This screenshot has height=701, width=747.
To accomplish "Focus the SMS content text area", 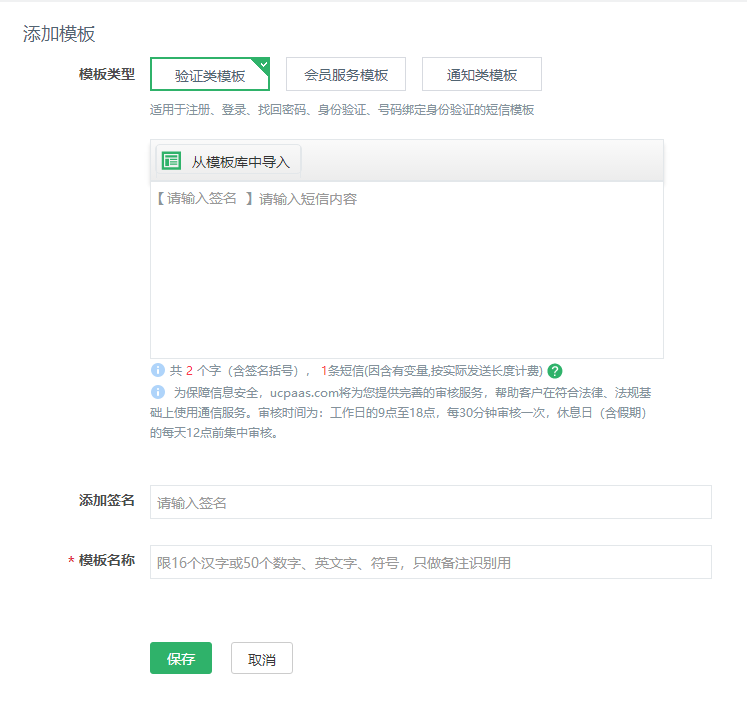I will coord(407,270).
